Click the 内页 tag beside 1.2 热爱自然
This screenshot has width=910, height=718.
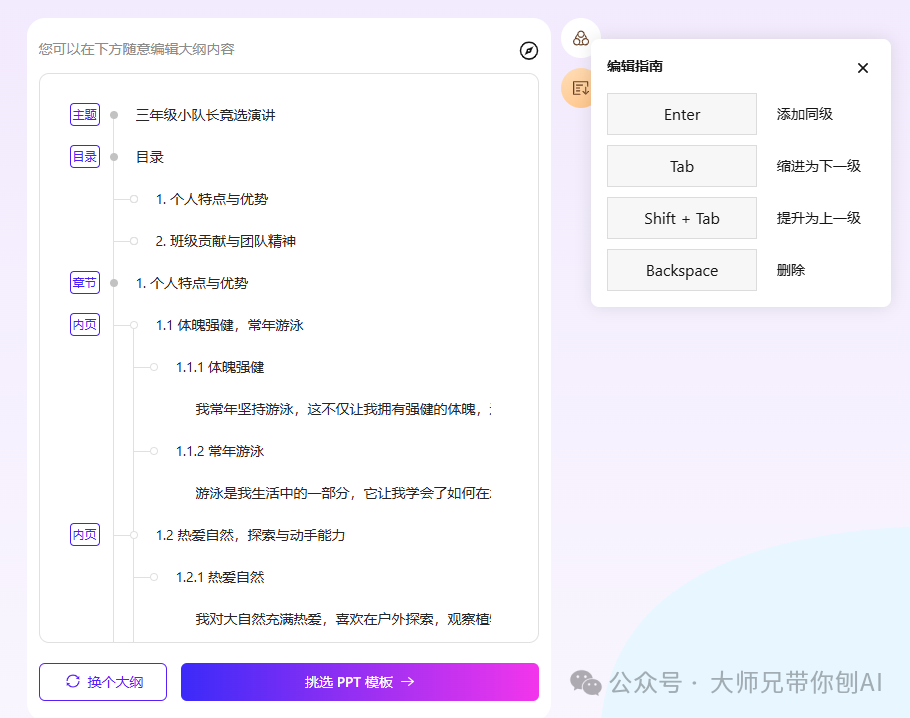[x=85, y=535]
